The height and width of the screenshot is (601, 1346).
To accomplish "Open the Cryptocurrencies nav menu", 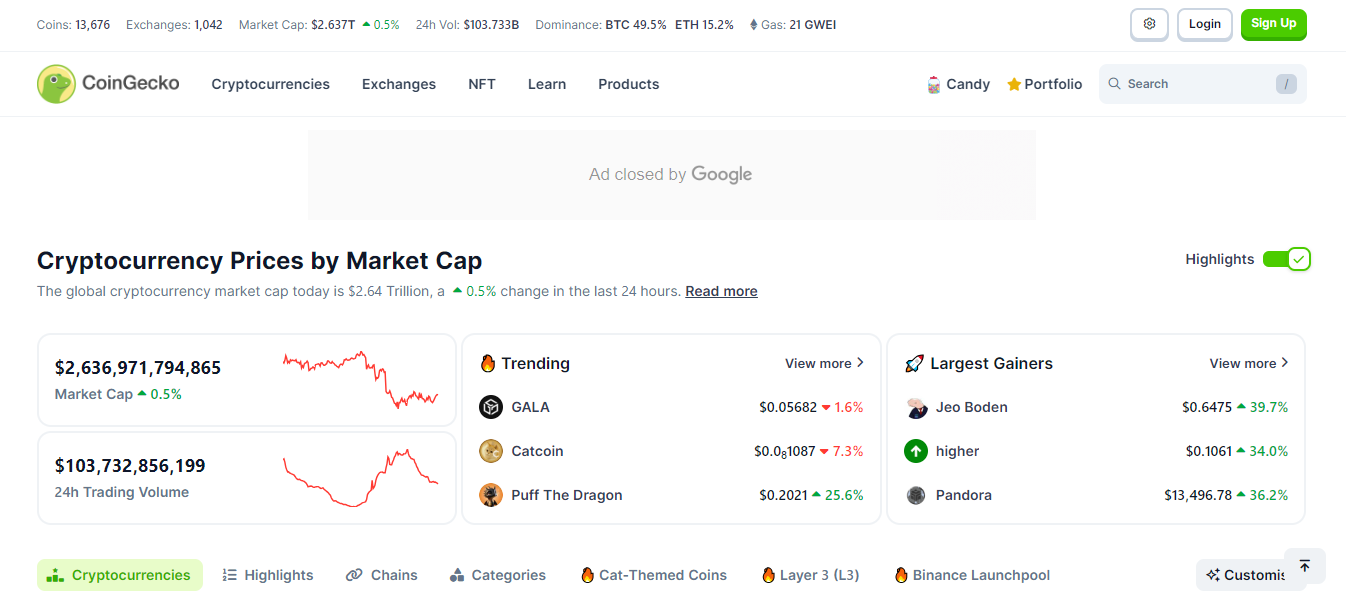I will [x=270, y=84].
